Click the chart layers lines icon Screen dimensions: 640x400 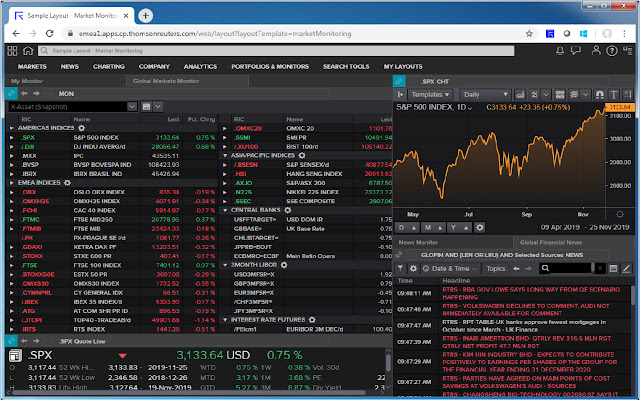coord(574,95)
